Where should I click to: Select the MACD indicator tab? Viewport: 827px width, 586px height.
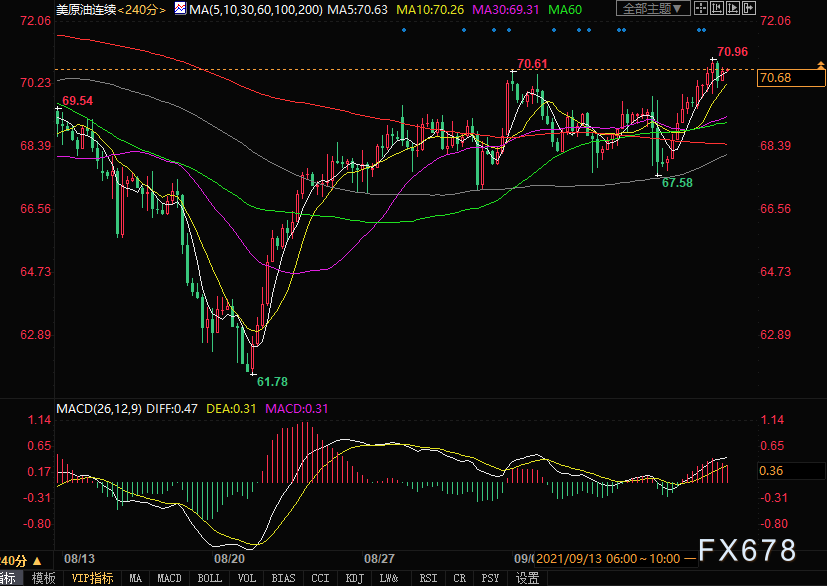169,578
